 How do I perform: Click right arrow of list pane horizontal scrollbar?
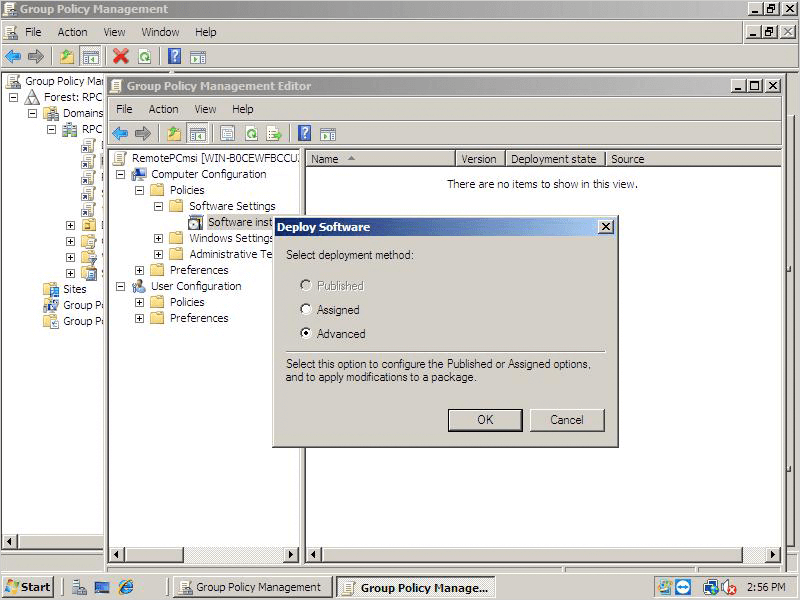tap(773, 554)
